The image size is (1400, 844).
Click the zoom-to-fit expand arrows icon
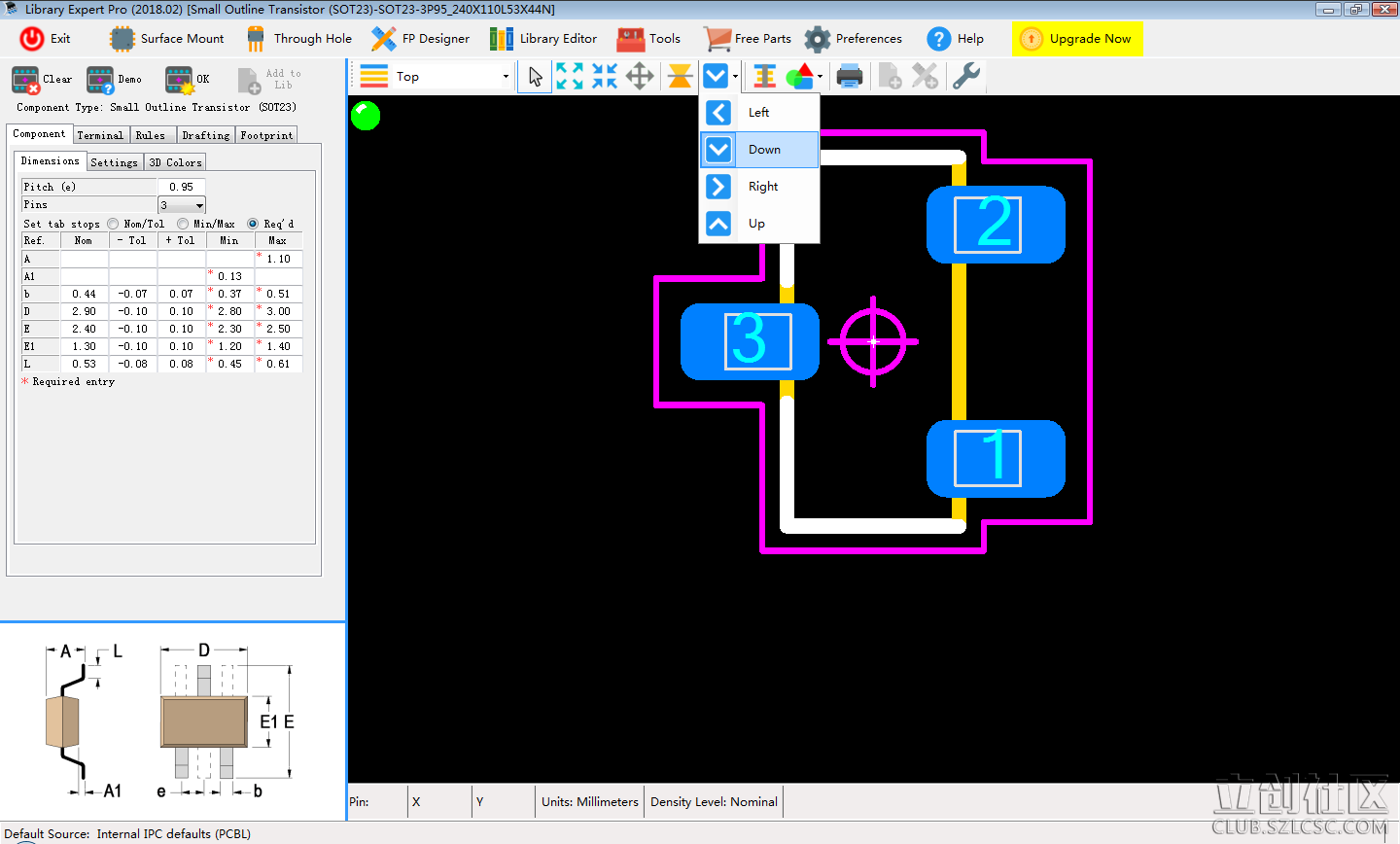pyautogui.click(x=570, y=76)
